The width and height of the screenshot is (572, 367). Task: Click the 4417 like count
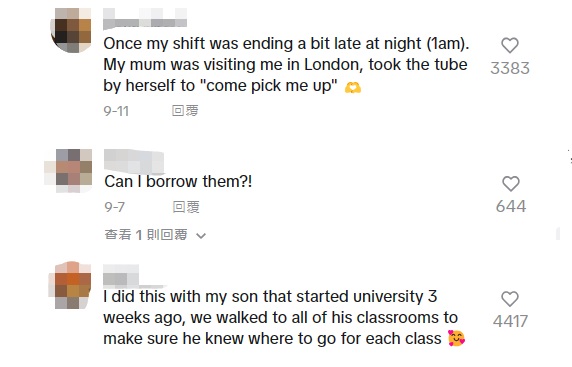pos(510,321)
